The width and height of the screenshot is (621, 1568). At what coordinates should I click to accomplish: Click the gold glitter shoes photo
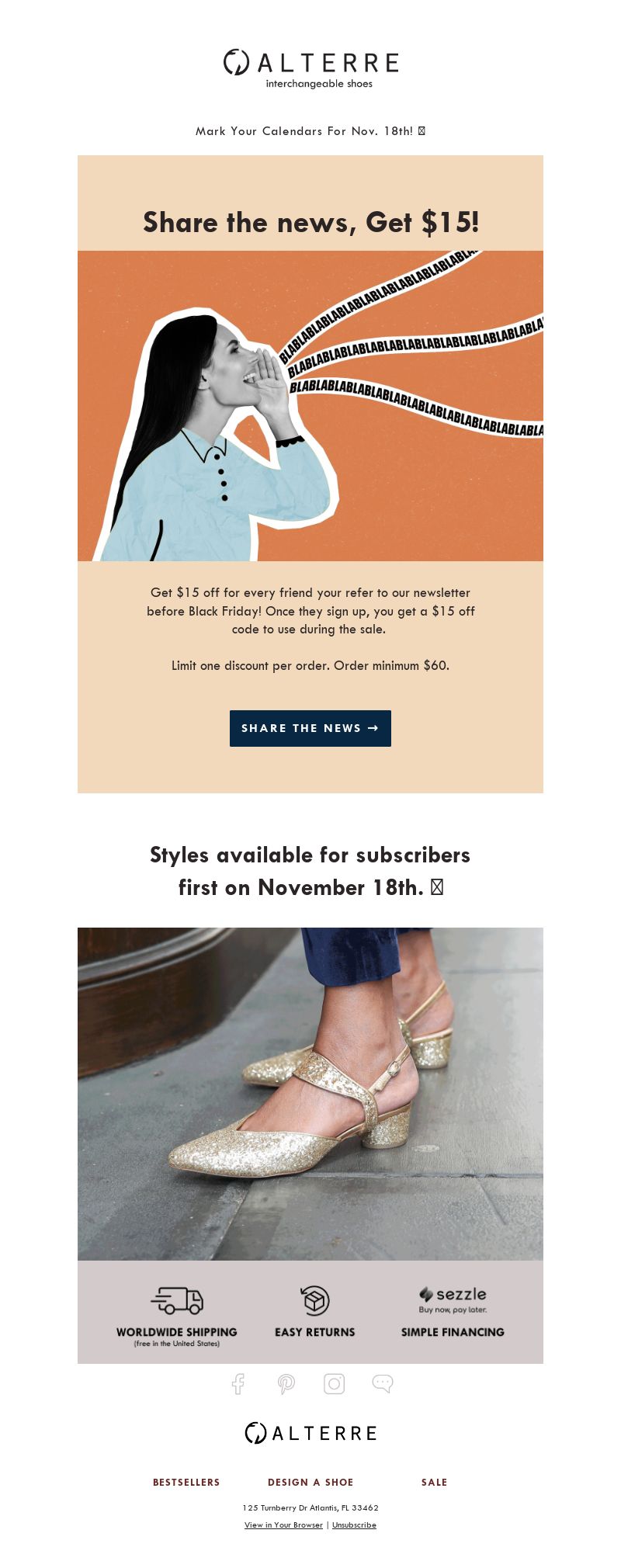[310, 1094]
